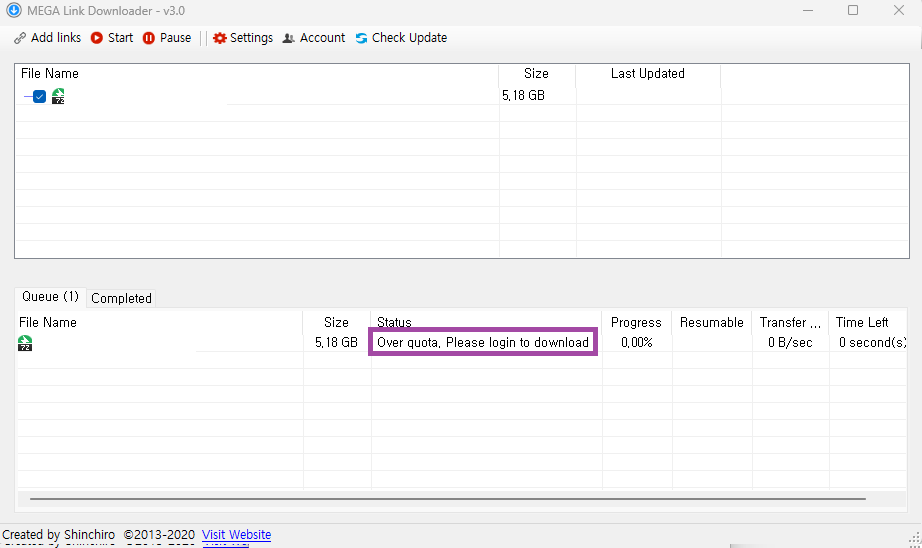Open the Account options

coord(314,38)
